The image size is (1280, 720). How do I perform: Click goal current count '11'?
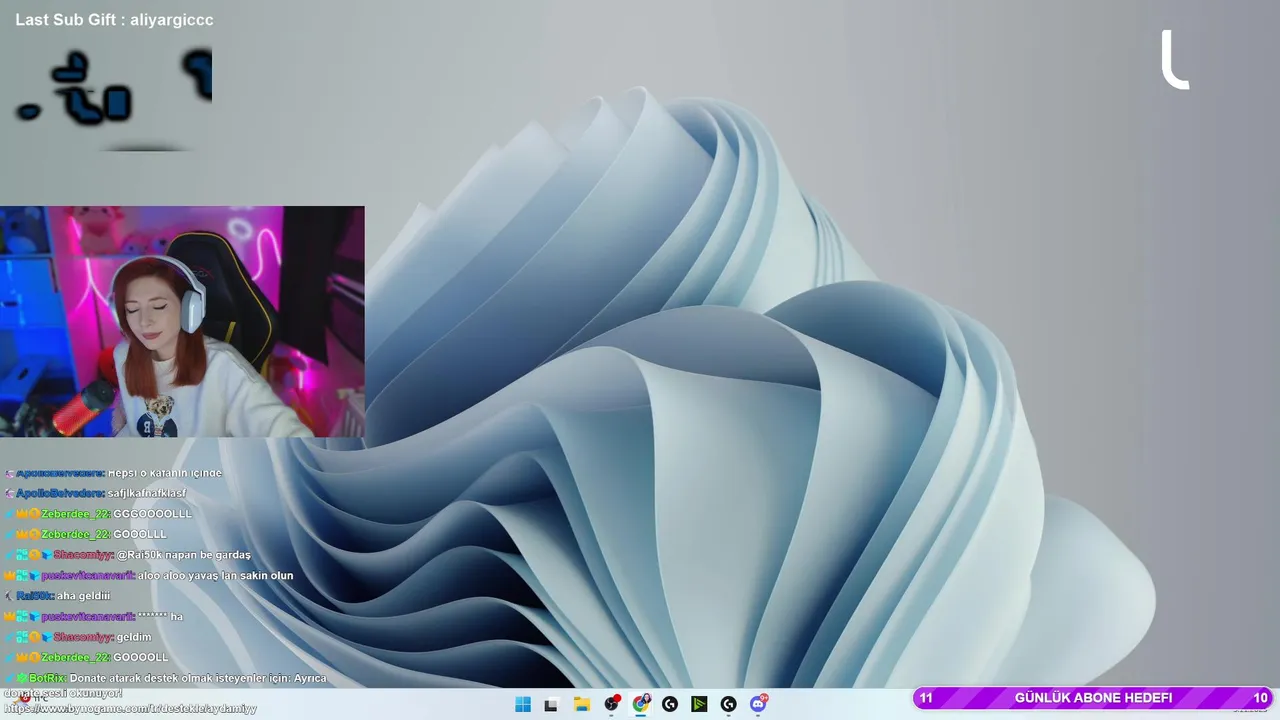pos(926,698)
